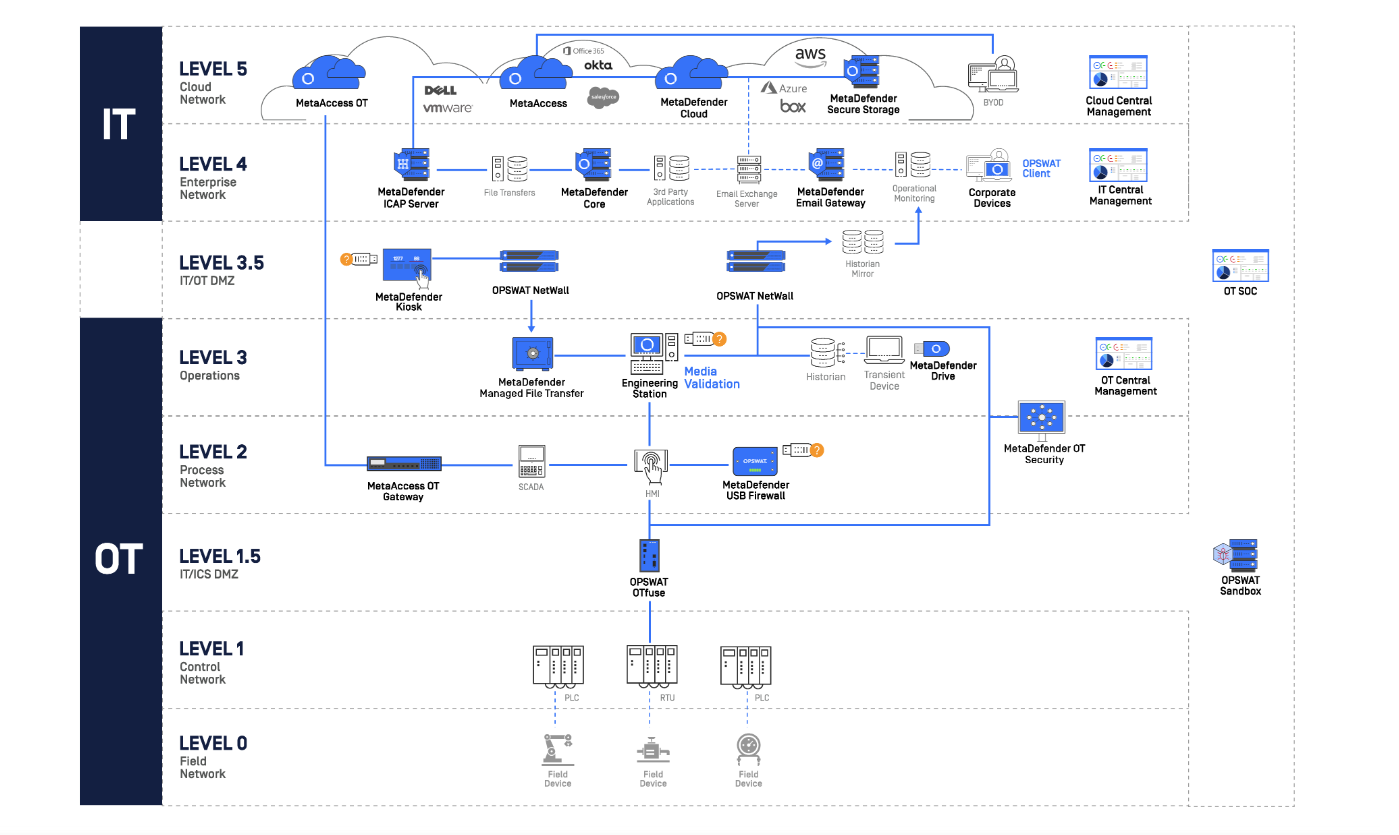The image size is (1399, 835).
Task: Click the SCADA icon
Action: click(x=531, y=461)
